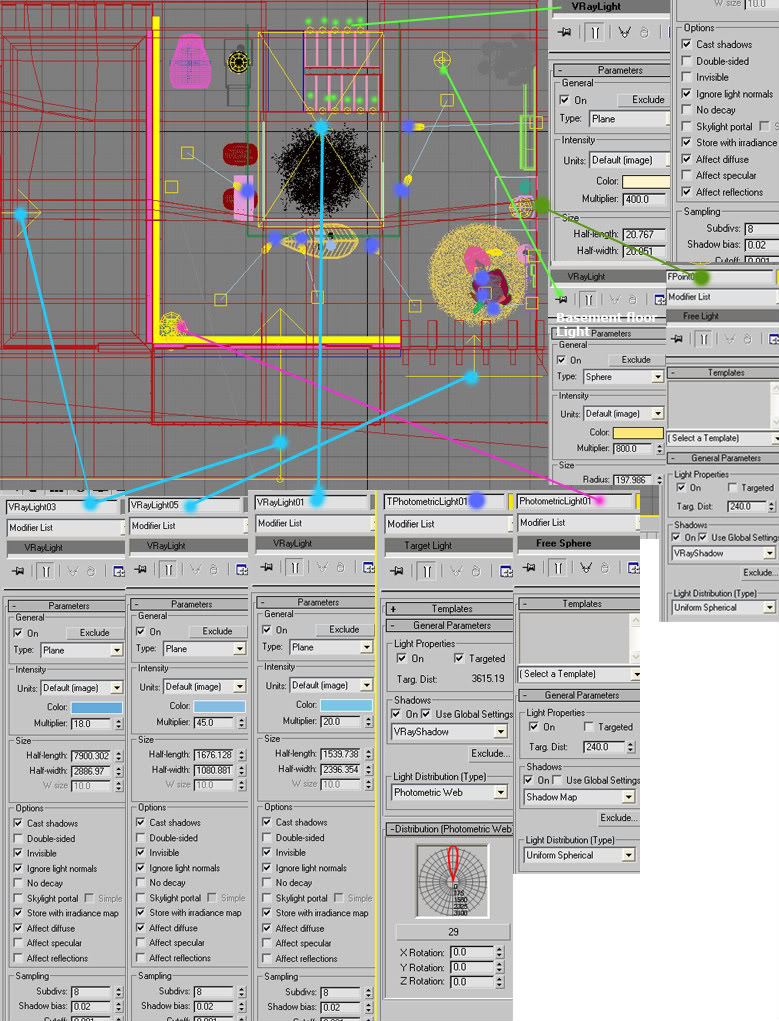Image resolution: width=779 pixels, height=1021 pixels.
Task: Click make unique icon in the VRayLight03 panel
Action: 73,571
